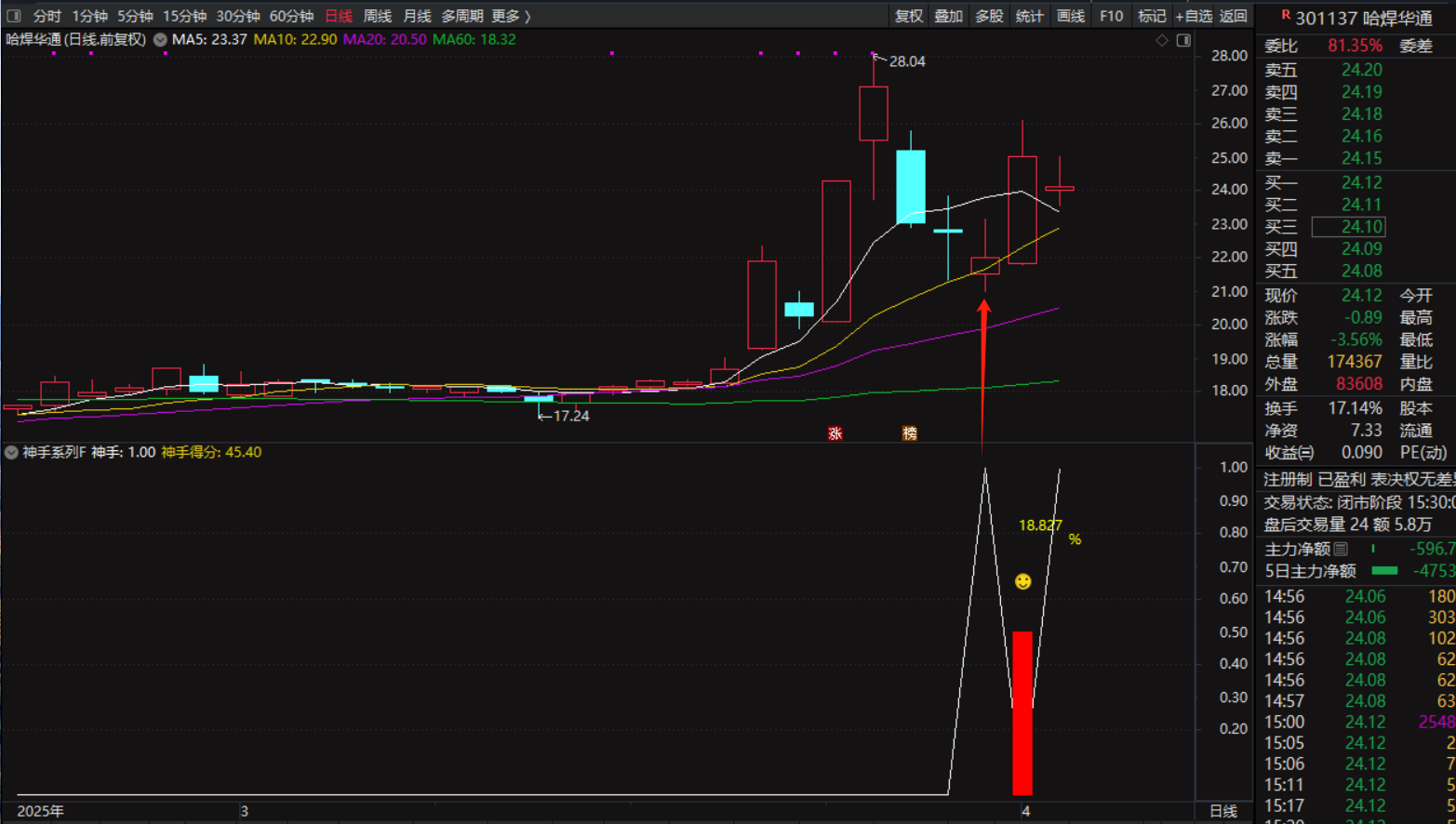Screen dimensions: 1456x824
Task: Toggle left sidebar panel icon
Action: 13,16
